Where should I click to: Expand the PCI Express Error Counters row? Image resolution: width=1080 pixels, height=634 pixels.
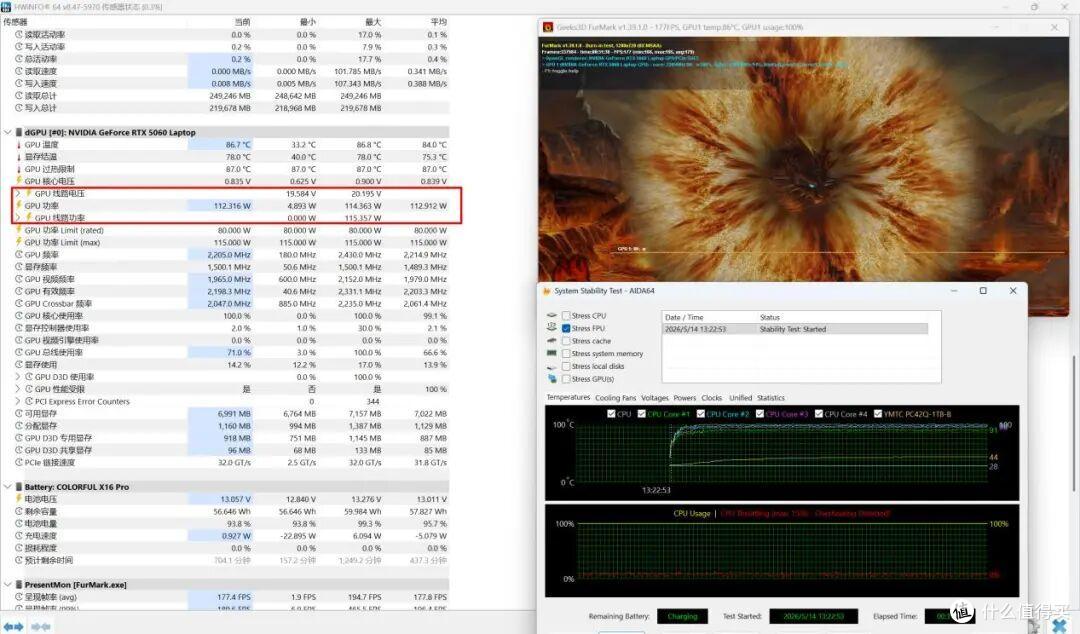click(18, 401)
